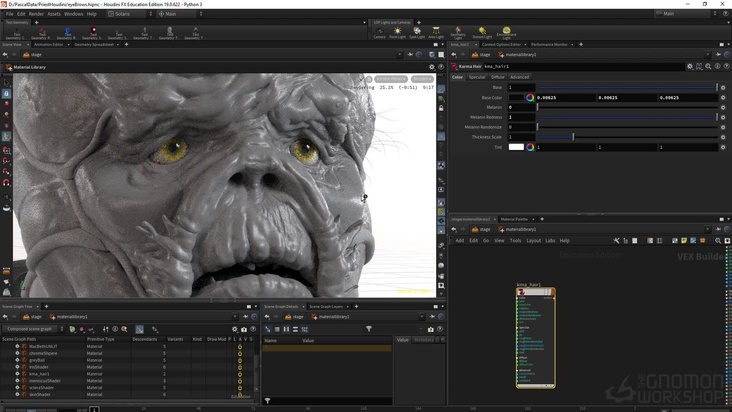
Task: Click the Tint white color swatch
Action: click(x=516, y=147)
